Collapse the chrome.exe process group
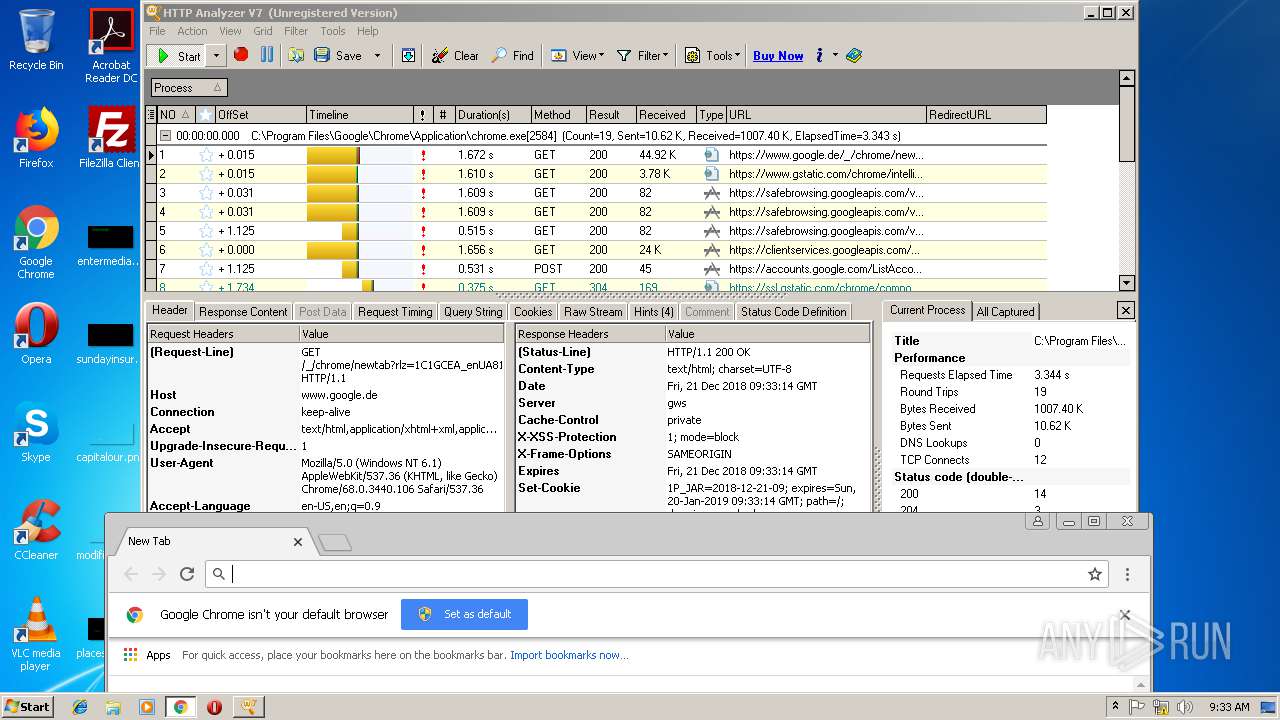1280x720 pixels. (x=166, y=135)
